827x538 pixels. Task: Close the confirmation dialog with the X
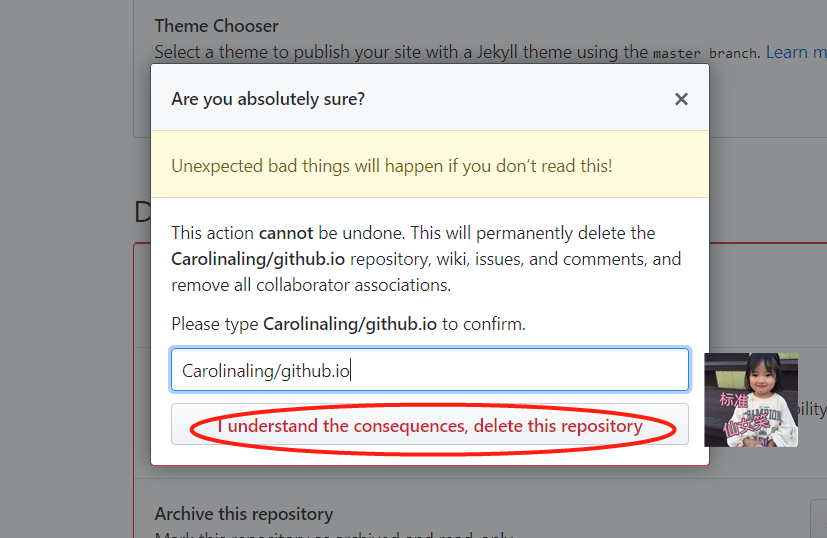click(x=681, y=99)
